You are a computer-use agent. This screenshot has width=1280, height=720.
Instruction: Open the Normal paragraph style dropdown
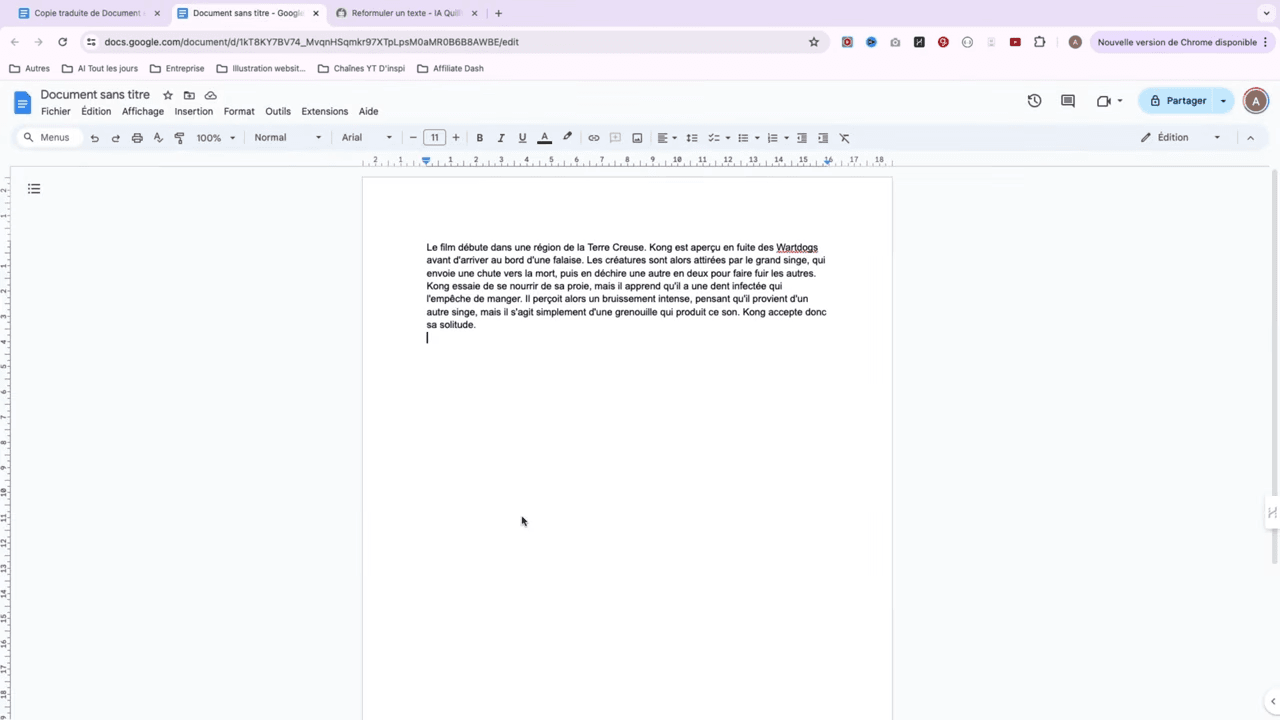(288, 138)
